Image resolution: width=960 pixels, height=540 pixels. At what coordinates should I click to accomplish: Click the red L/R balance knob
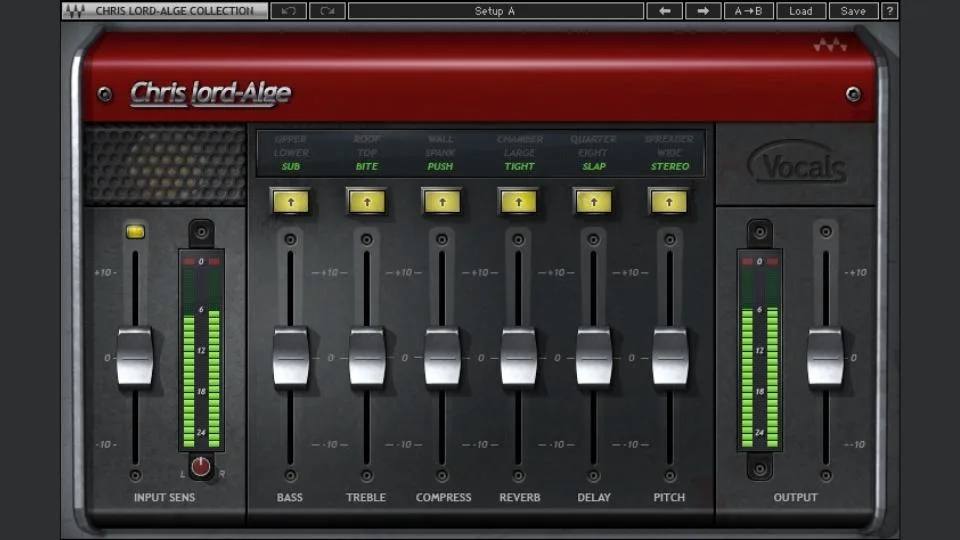[201, 467]
